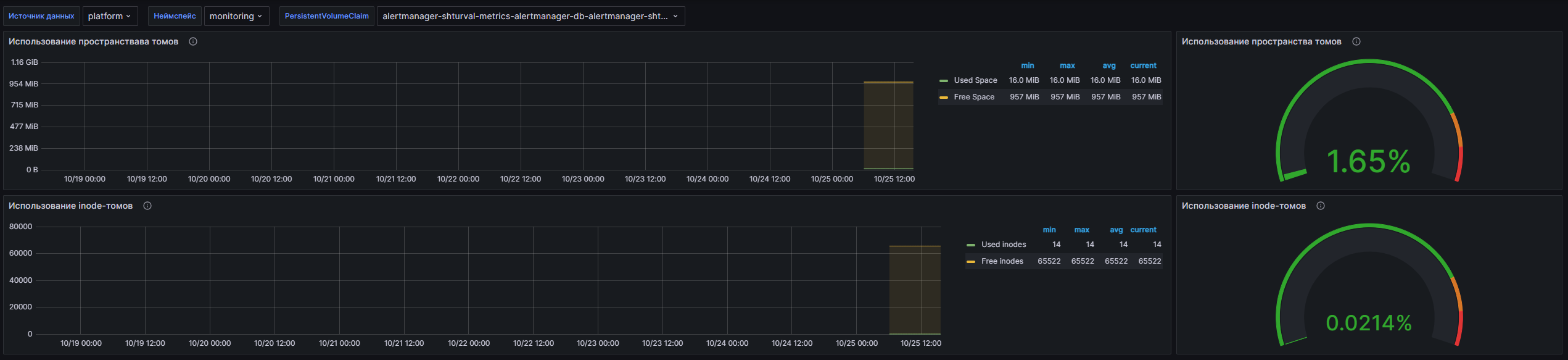The width and height of the screenshot is (1568, 360).
Task: Toggle Free Space series in legend
Action: click(974, 97)
